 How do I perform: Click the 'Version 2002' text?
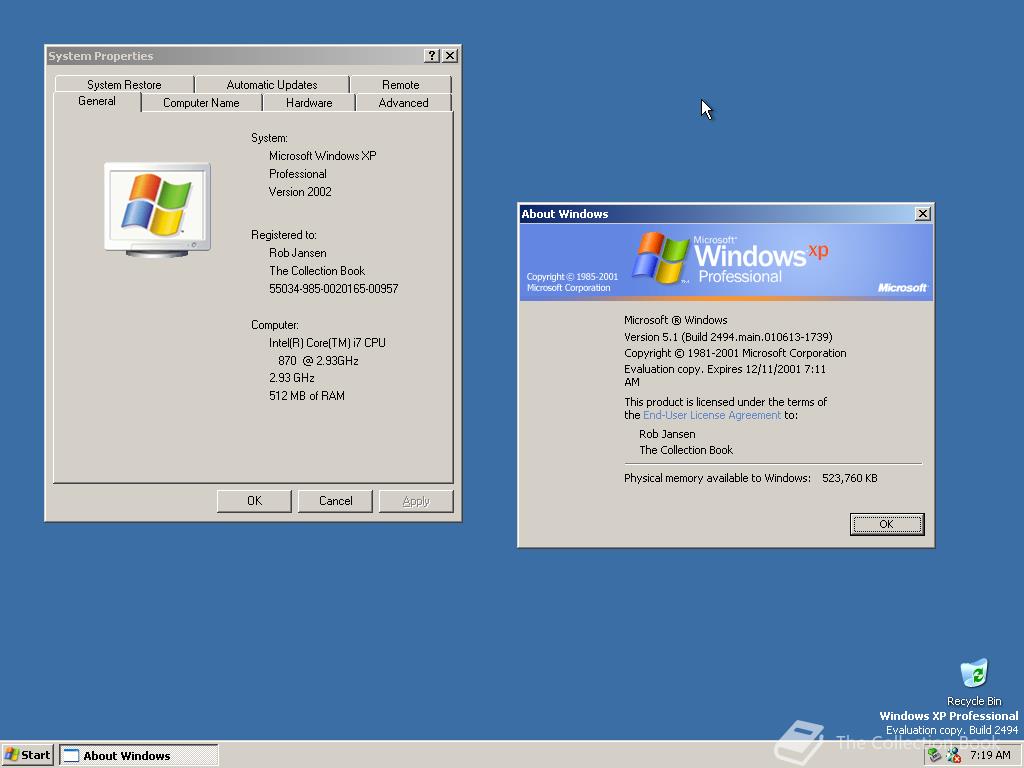click(300, 191)
